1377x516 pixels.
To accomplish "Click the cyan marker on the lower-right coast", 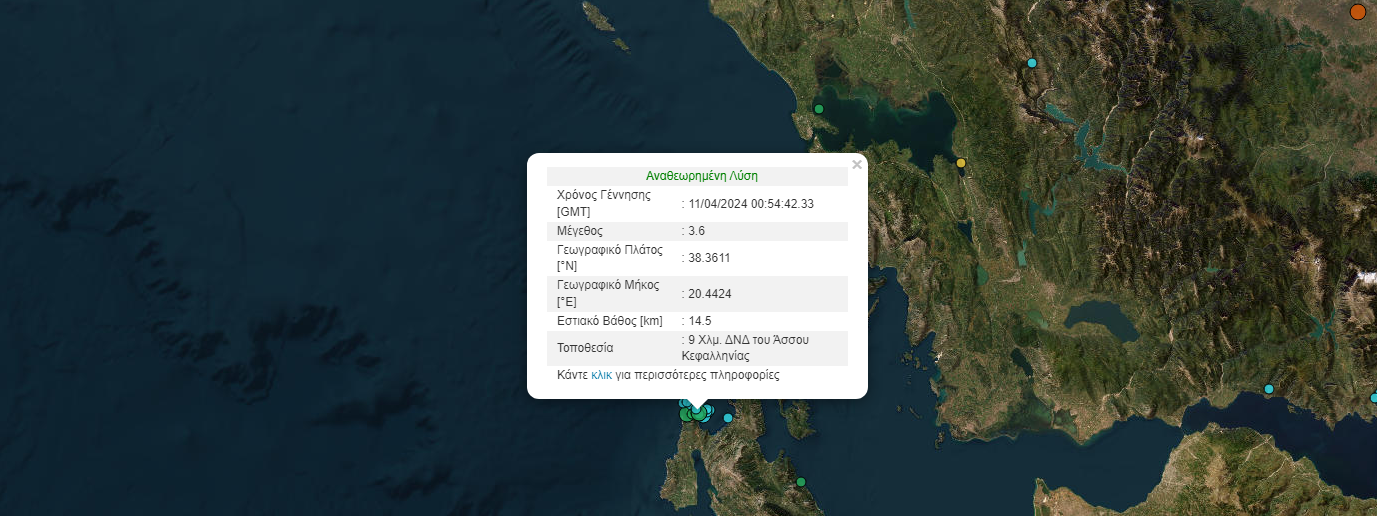I will (x=1269, y=388).
